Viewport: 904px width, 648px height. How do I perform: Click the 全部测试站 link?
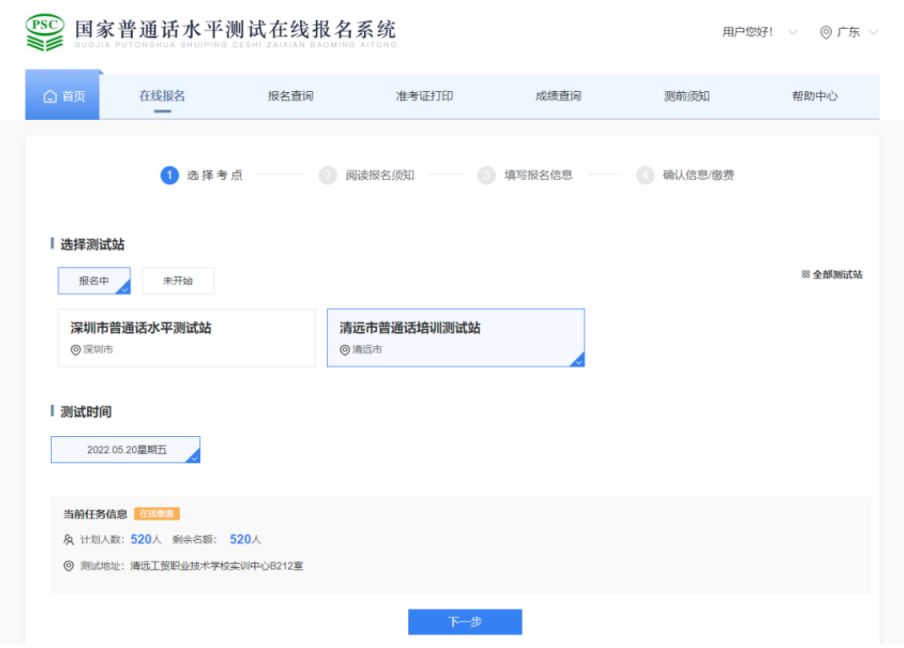[x=838, y=274]
